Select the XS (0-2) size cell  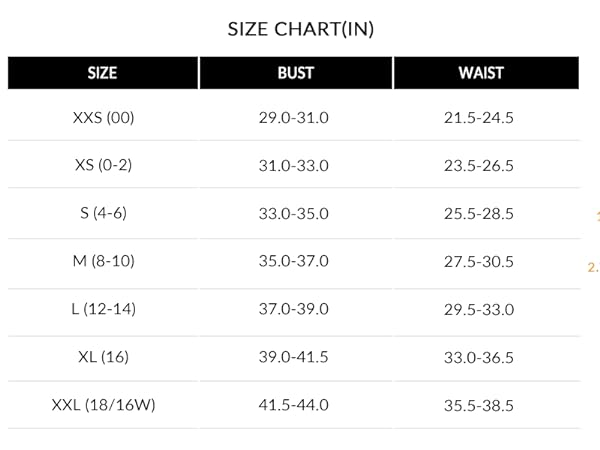103,165
